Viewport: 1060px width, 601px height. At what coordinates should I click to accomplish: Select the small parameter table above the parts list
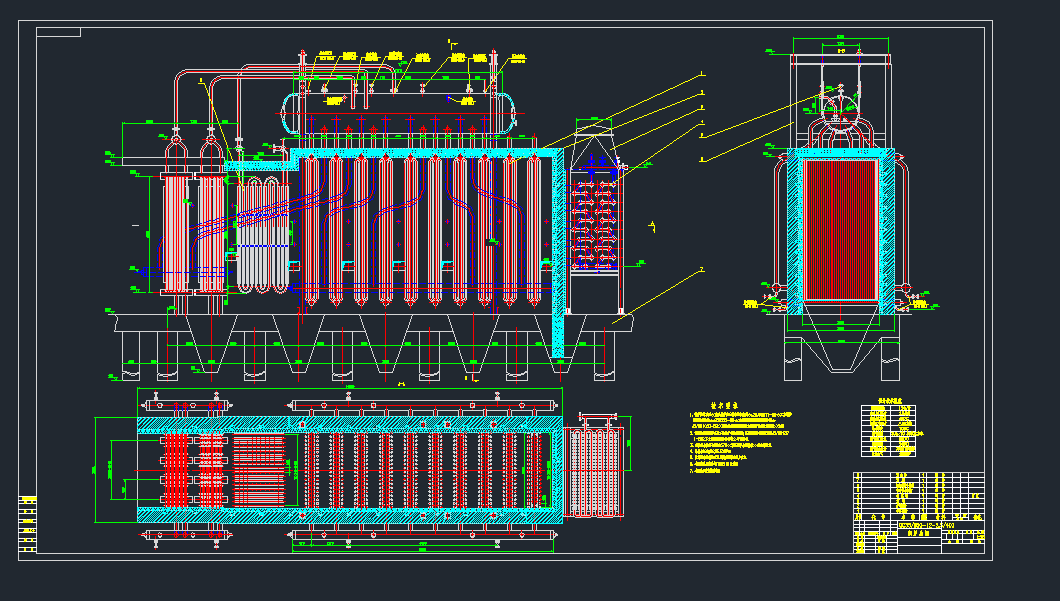coord(890,429)
